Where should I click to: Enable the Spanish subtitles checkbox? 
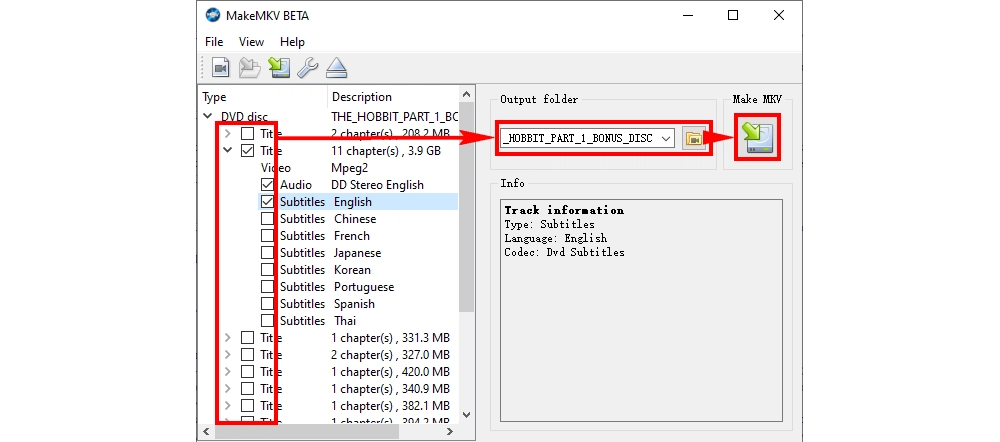coord(268,304)
